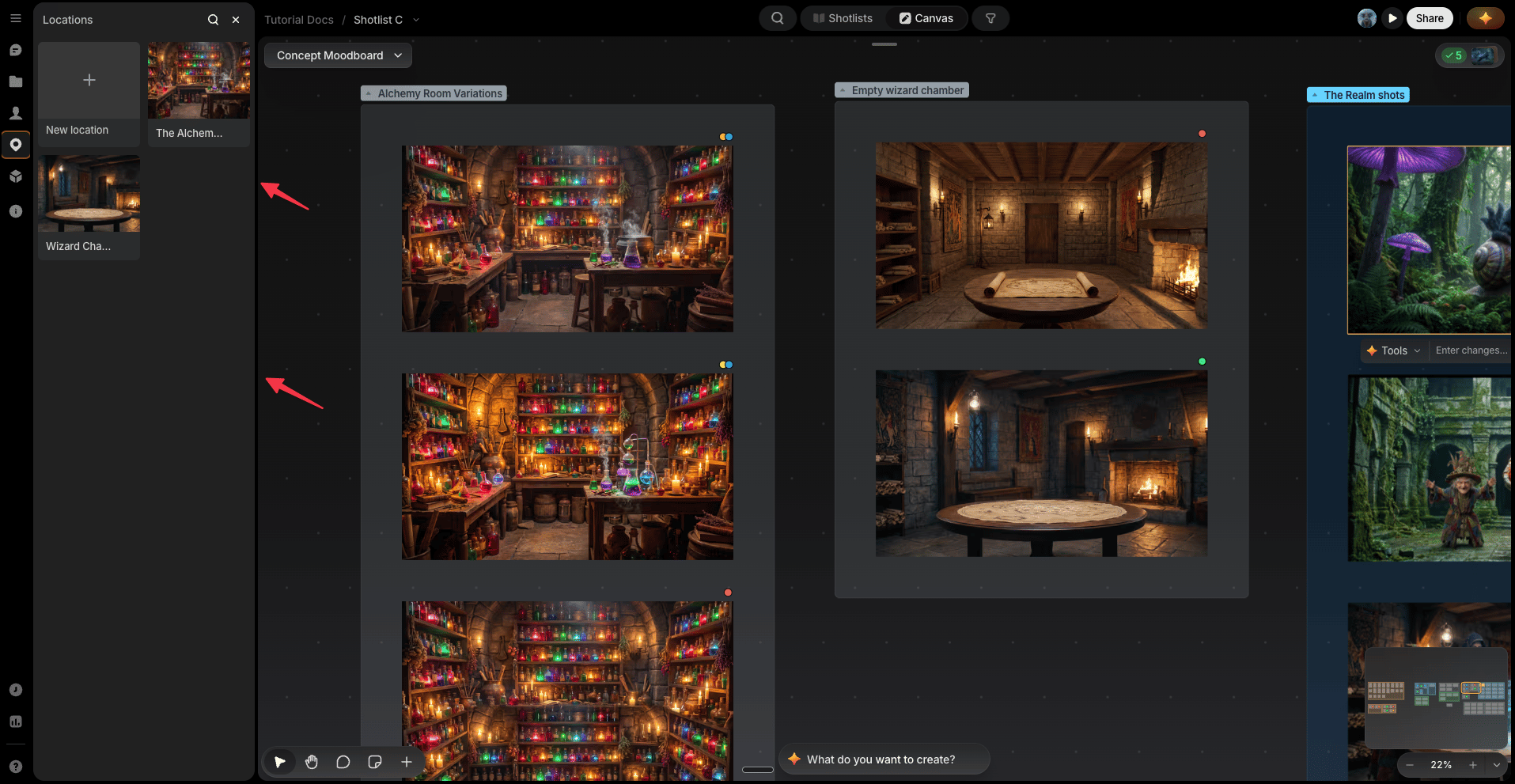
Task: Open the props cube icon
Action: [16, 176]
